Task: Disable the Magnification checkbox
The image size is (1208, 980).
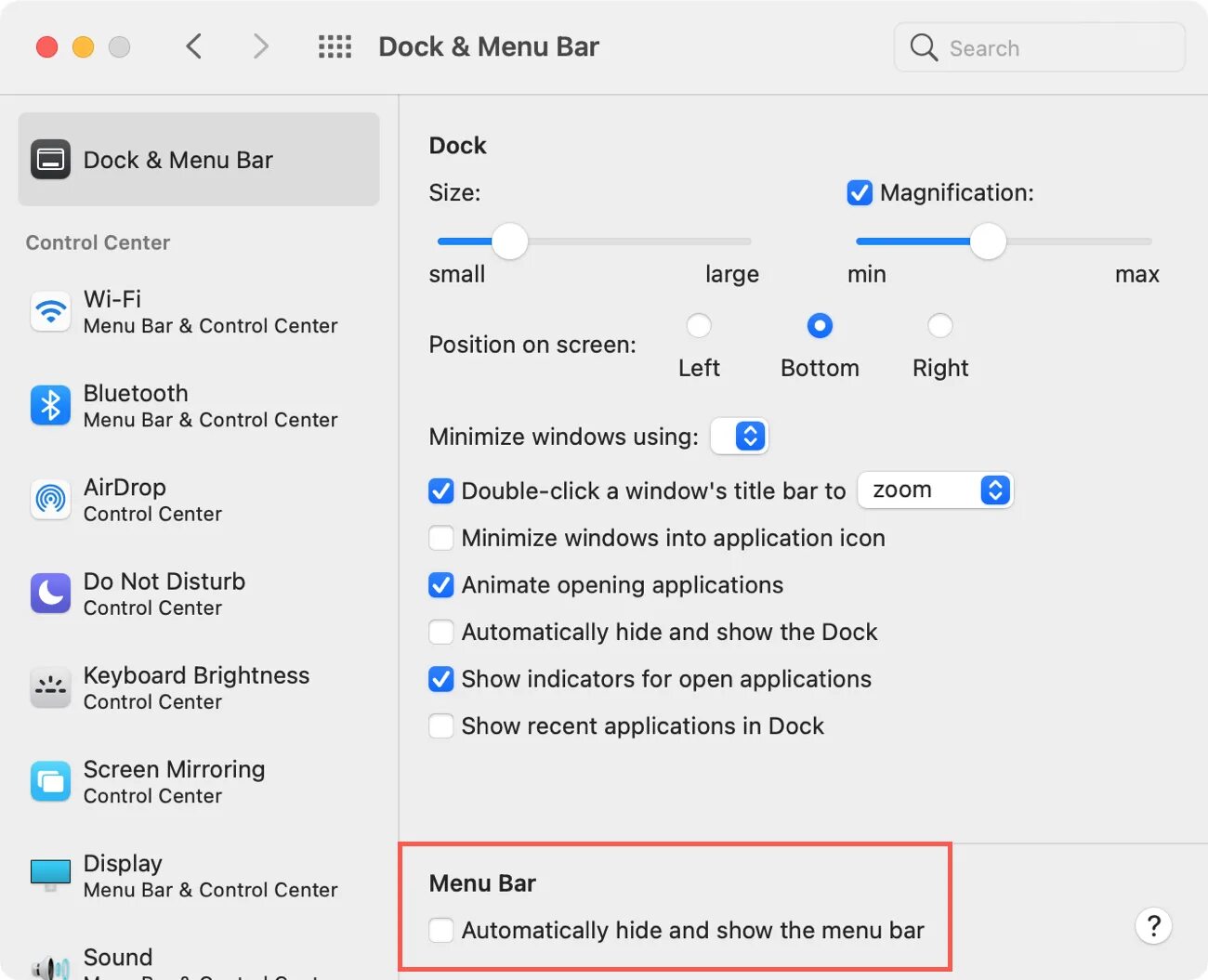Action: [x=860, y=193]
